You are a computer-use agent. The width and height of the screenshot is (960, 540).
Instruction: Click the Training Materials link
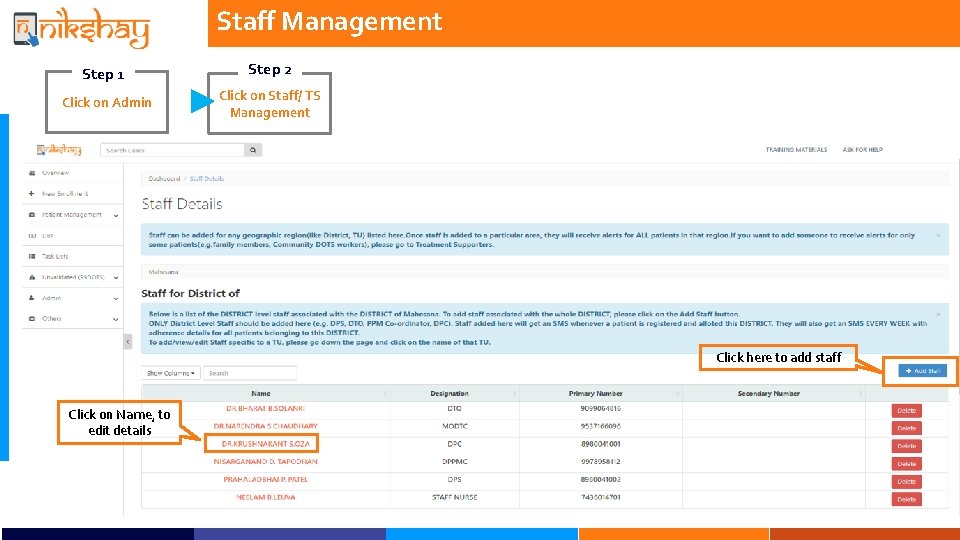pos(796,149)
